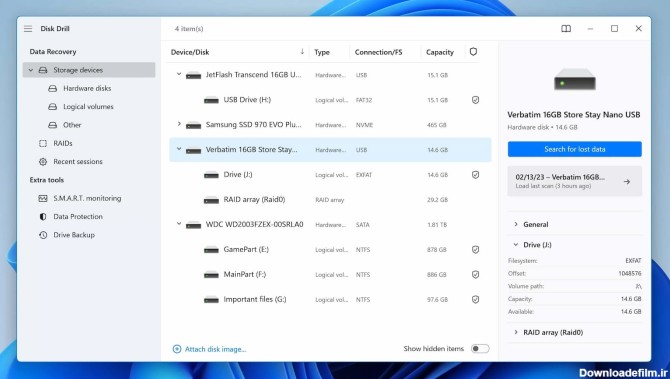Click the RAIDs icon in sidebar
Viewport: 670px width, 379px height.
tap(43, 143)
